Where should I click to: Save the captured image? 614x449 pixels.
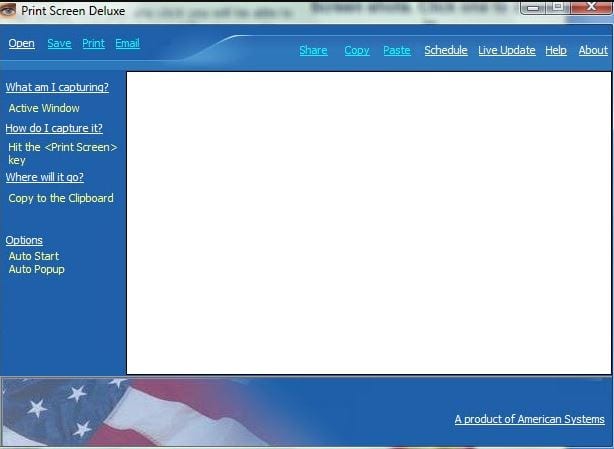tap(59, 44)
